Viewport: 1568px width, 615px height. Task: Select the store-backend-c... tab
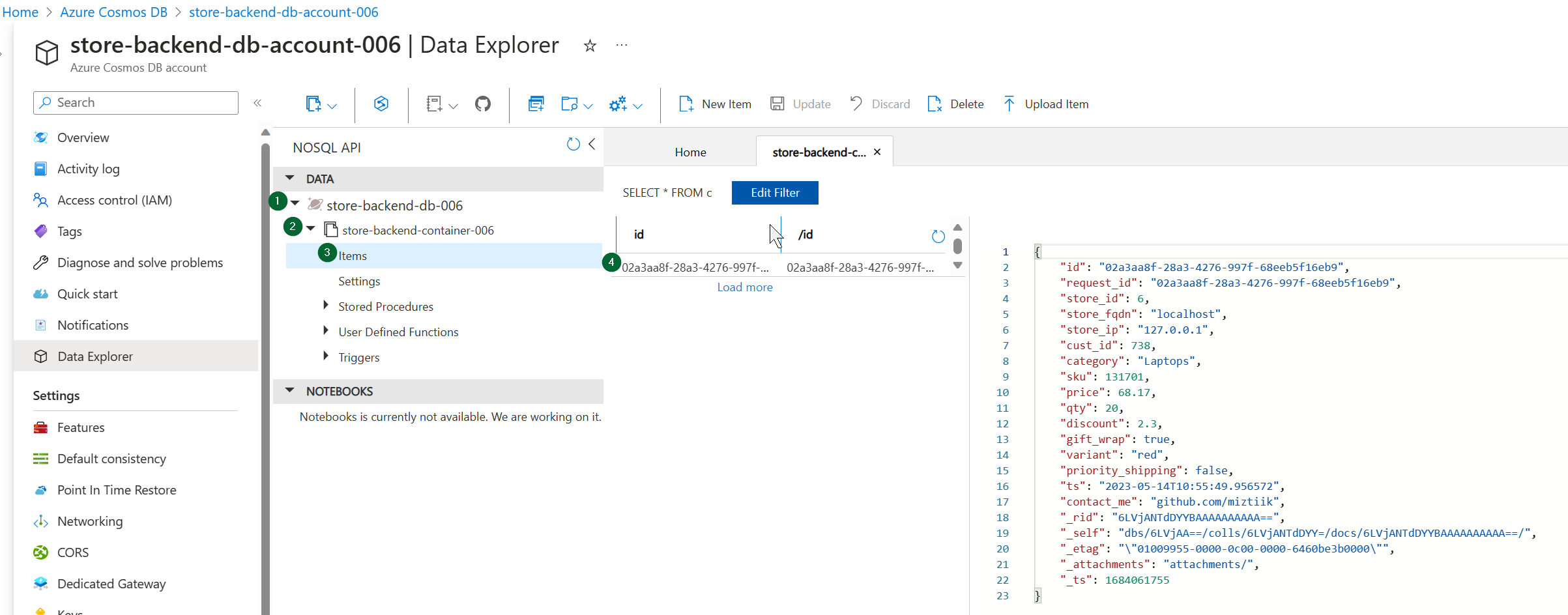coord(819,152)
